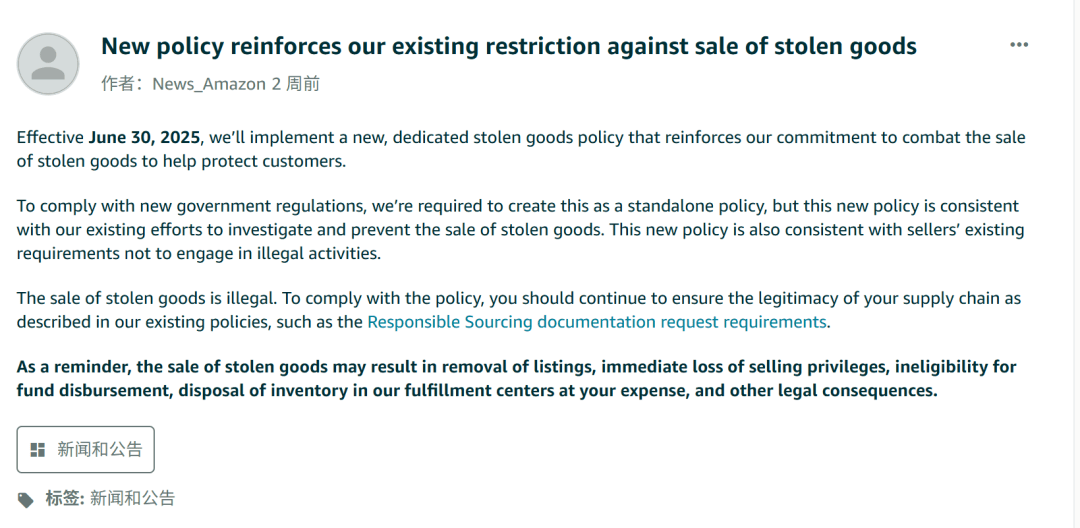Click the '作者：' label text

[x=125, y=84]
